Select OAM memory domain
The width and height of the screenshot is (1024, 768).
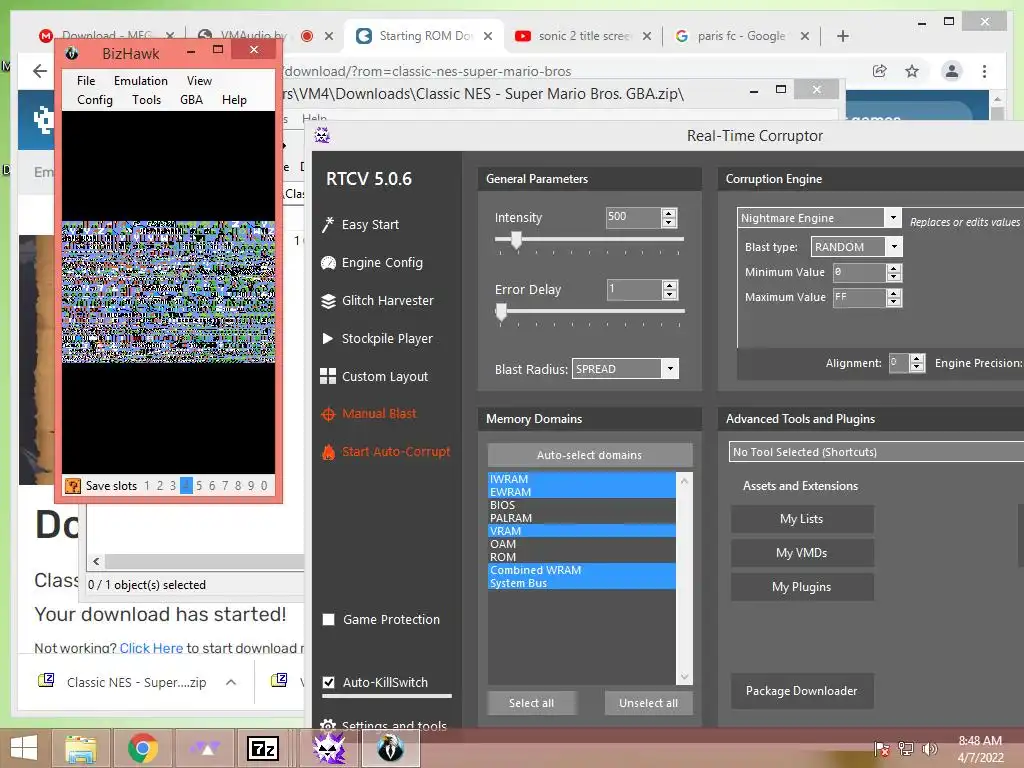581,544
